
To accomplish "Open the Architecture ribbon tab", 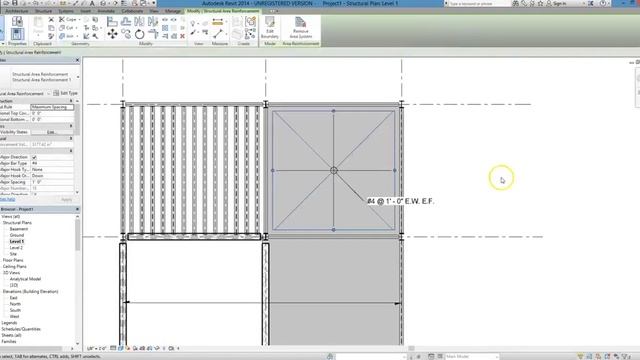I will (x=17, y=11).
